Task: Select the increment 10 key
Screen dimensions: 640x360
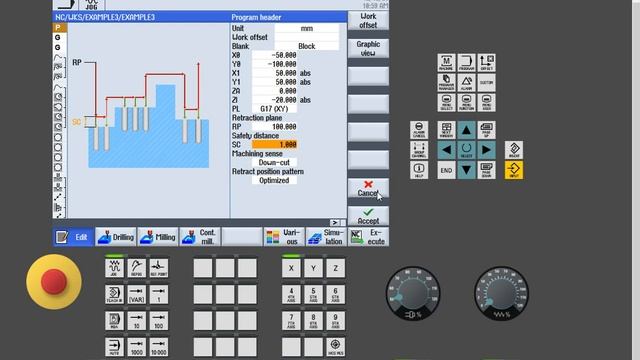Action: (x=136, y=321)
